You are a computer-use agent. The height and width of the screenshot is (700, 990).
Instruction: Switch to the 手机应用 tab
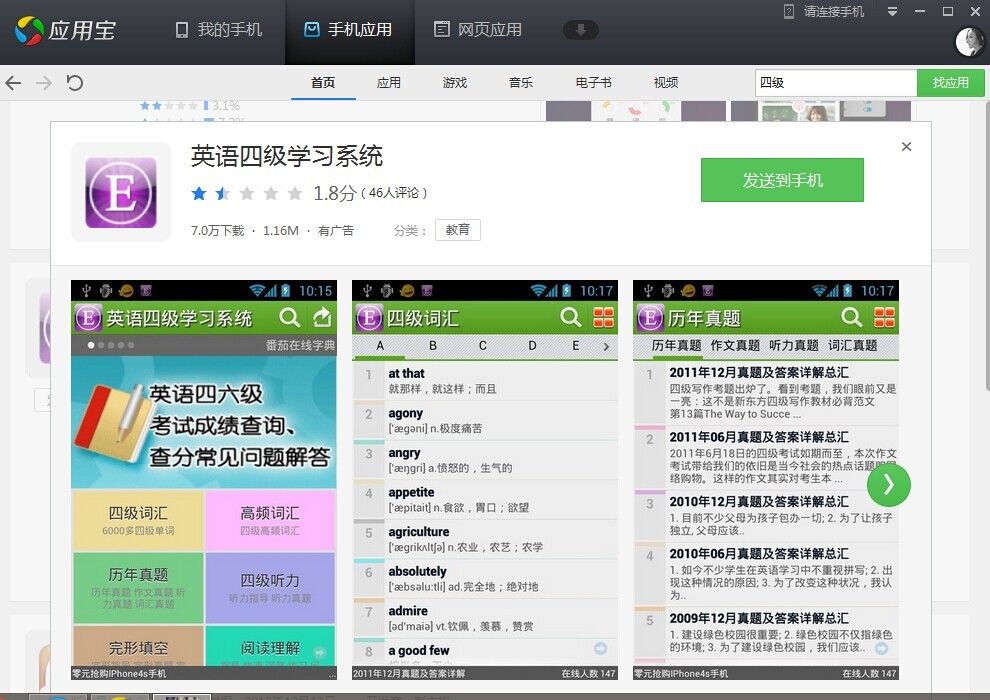point(349,30)
